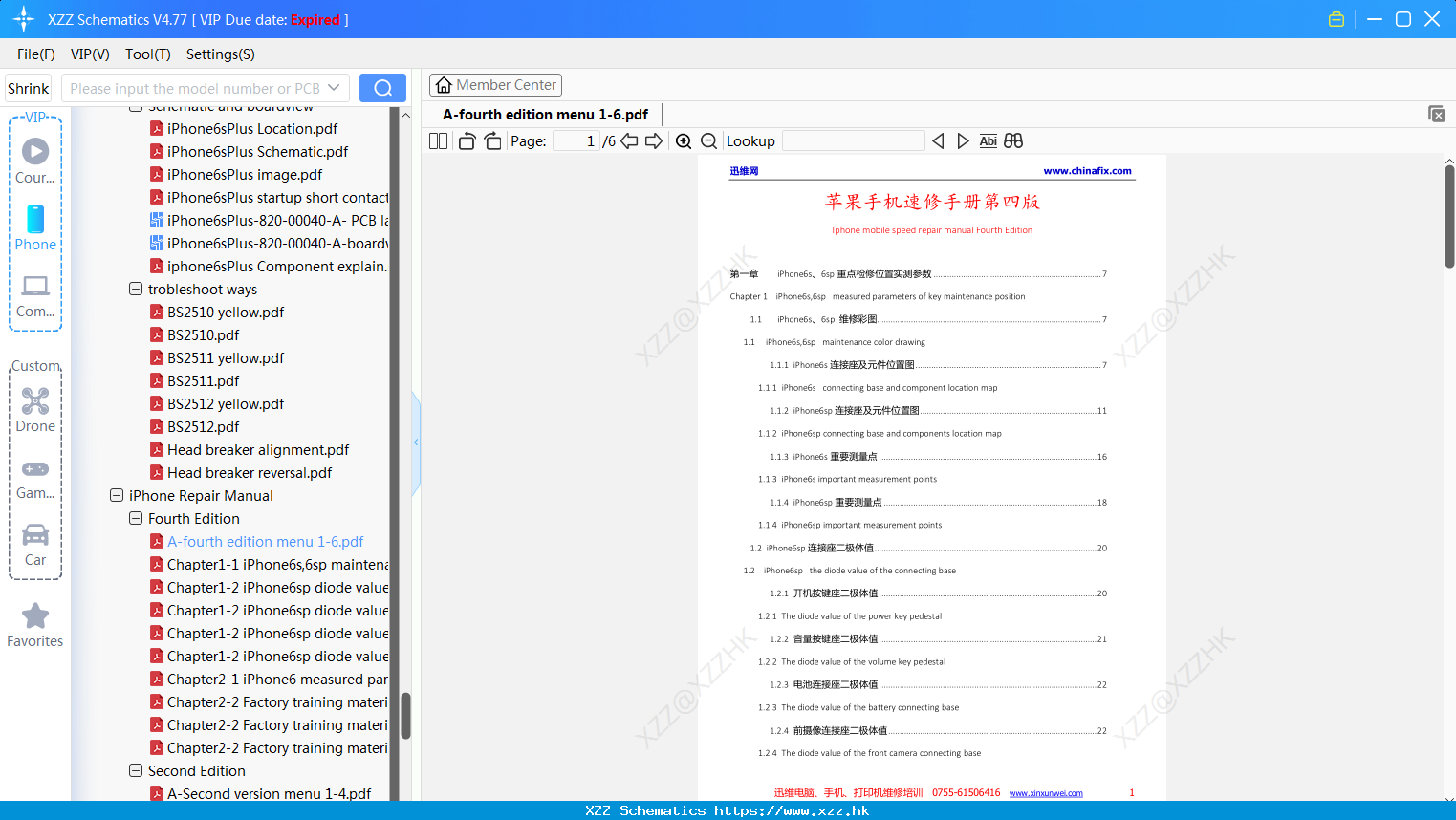This screenshot has width=1456, height=820.
Task: Open A-Second version menu 1-4.pdf
Action: (x=269, y=793)
